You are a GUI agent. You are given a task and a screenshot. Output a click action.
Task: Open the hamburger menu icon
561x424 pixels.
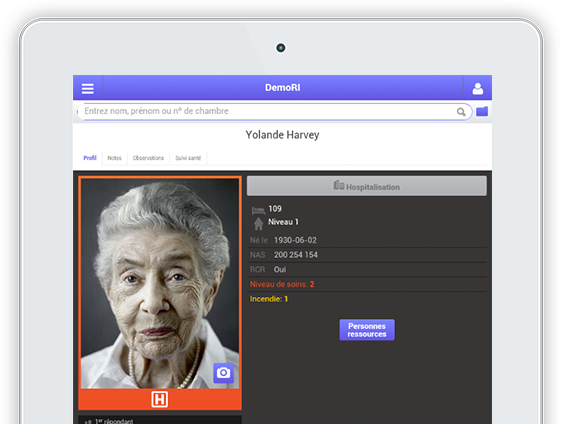(88, 88)
